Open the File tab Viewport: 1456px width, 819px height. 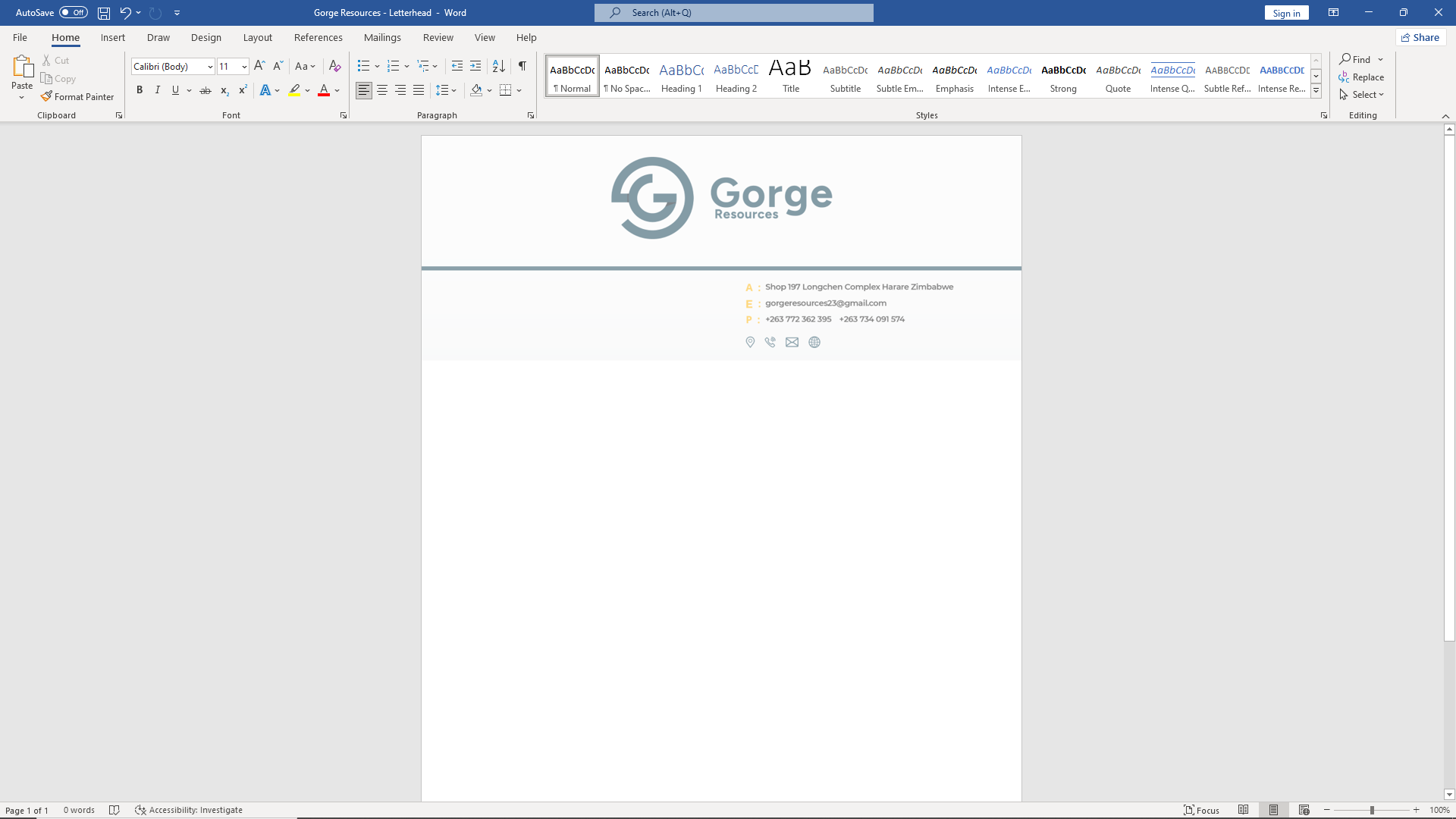click(20, 37)
